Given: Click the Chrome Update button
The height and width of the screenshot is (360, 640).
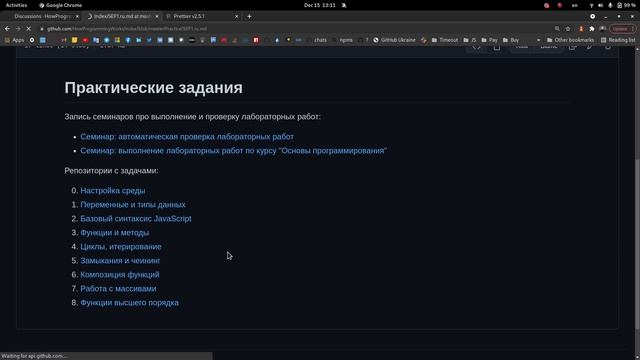Looking at the screenshot, I should 622,29.
